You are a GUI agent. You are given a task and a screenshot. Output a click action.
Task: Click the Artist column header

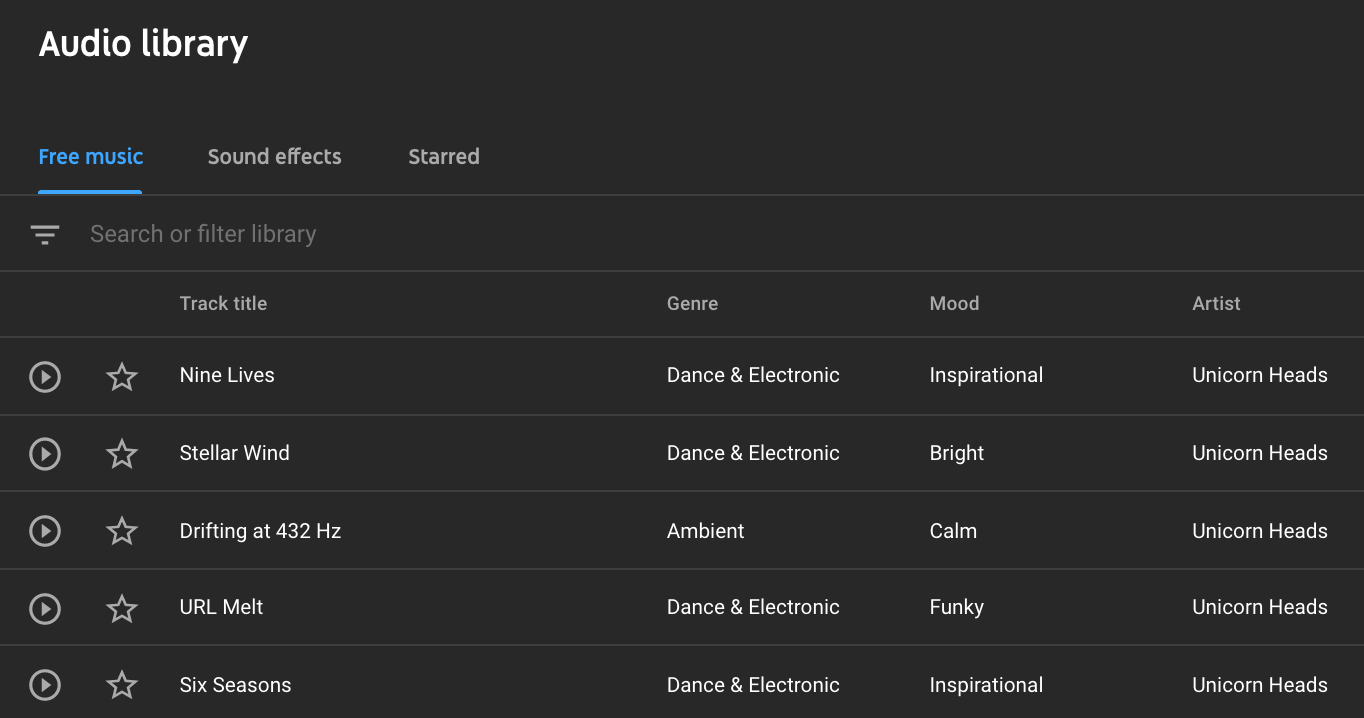pyautogui.click(x=1216, y=304)
